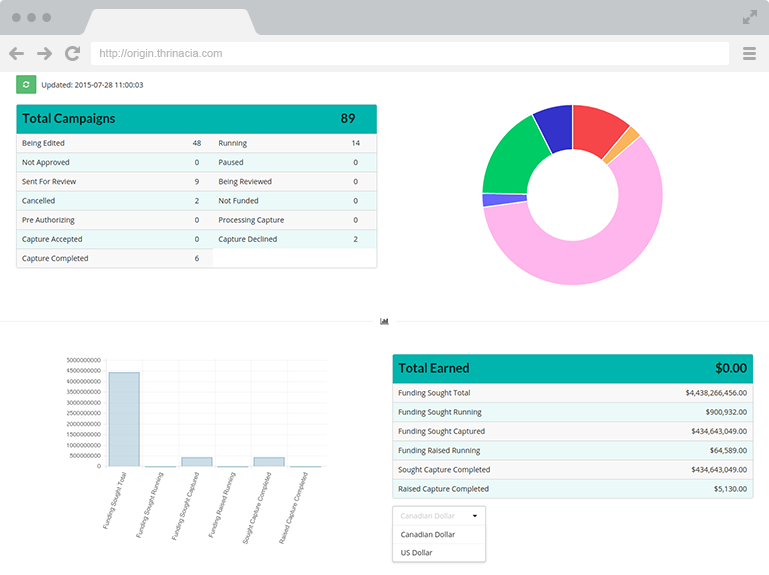This screenshot has height=575, width=769.
Task: Click the Total Campaigns header
Action: (196, 119)
